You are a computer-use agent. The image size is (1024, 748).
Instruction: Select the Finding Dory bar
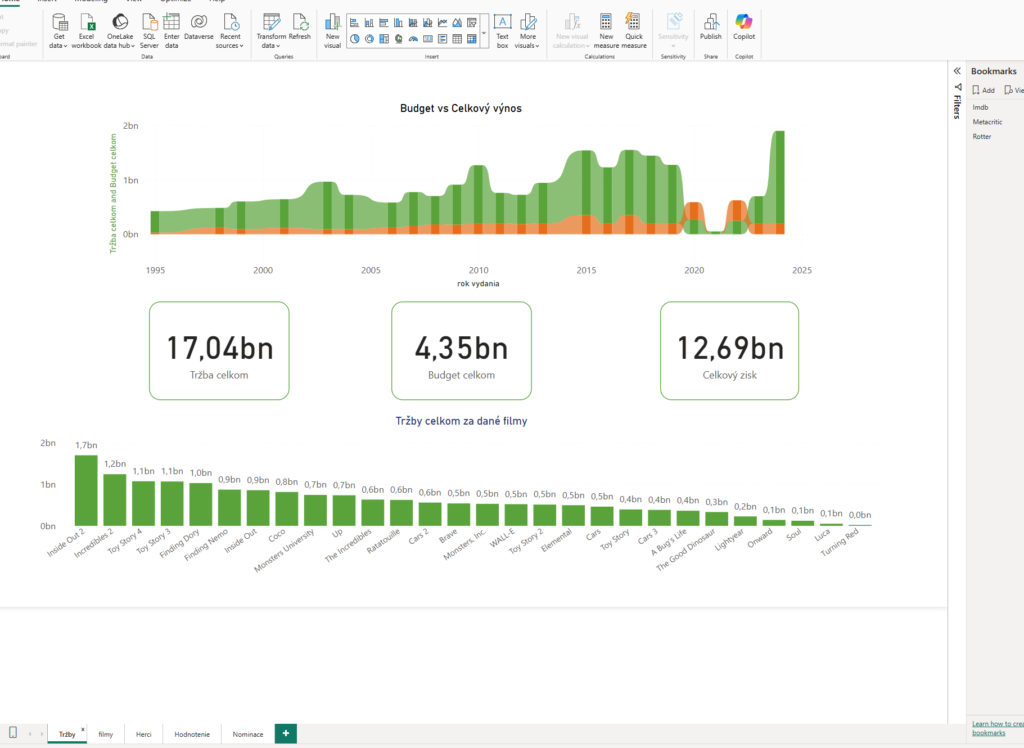pyautogui.click(x=200, y=504)
